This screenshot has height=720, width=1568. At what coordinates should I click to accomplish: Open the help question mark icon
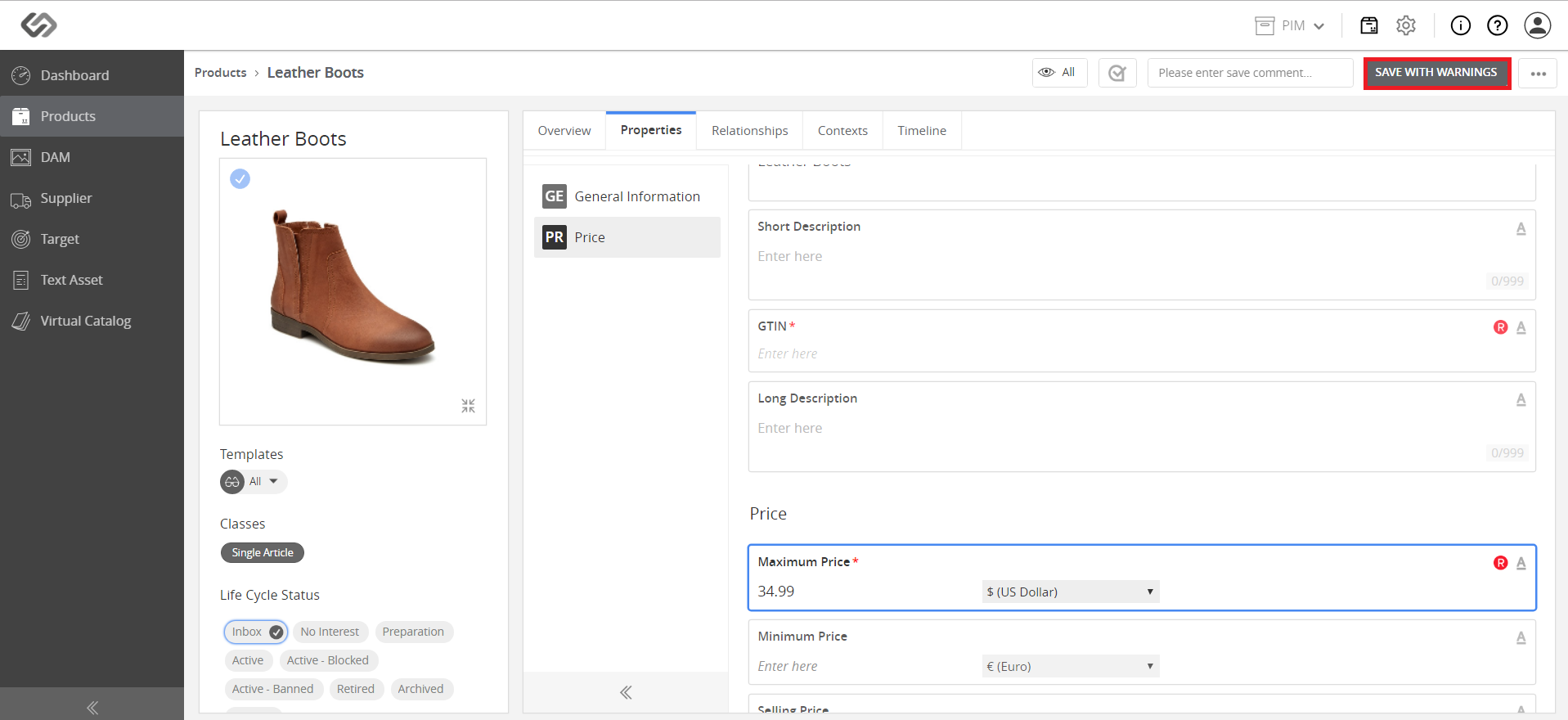tap(1497, 25)
